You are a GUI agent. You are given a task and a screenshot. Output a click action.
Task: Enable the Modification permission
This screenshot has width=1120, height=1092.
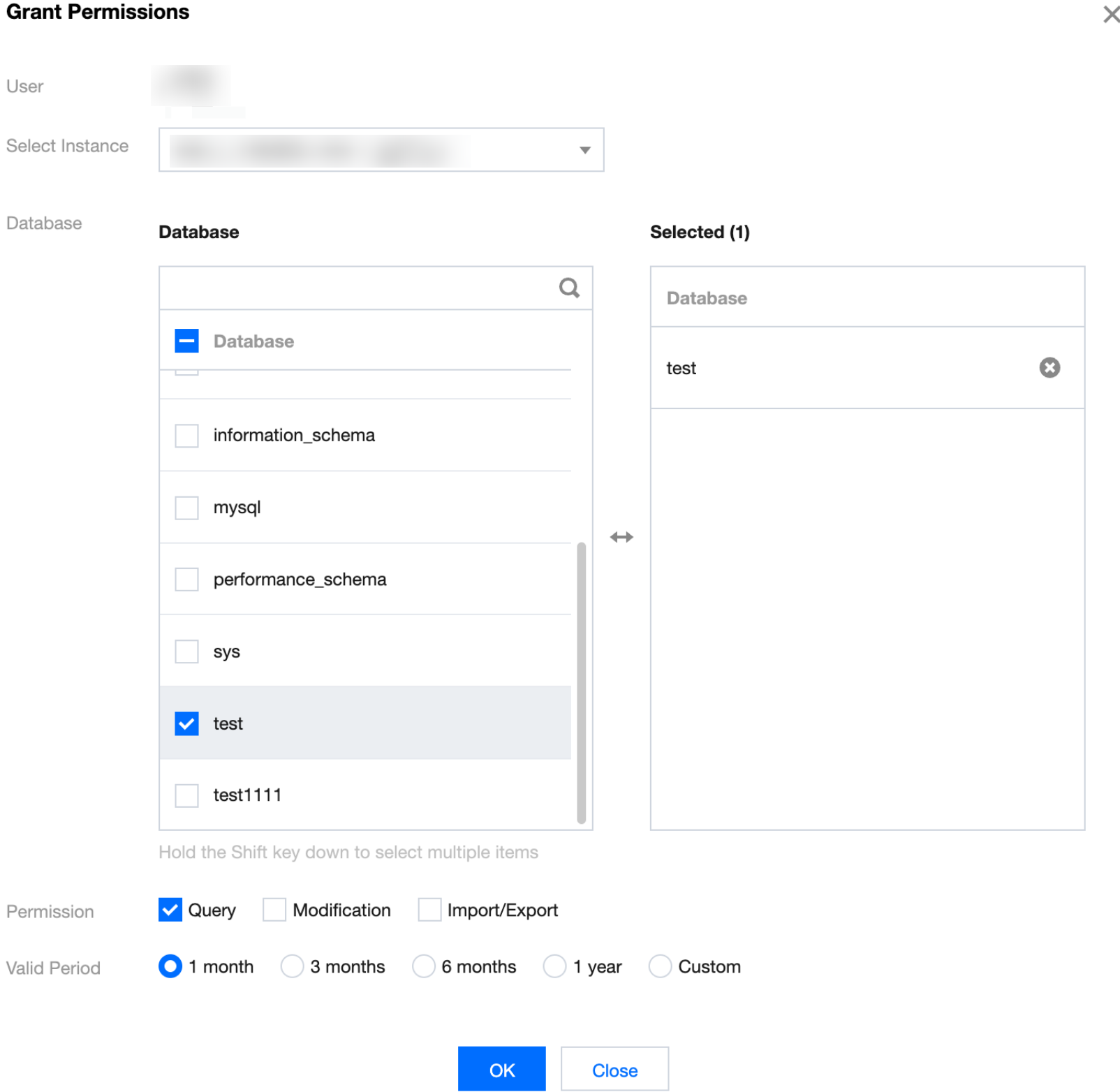pyautogui.click(x=274, y=910)
